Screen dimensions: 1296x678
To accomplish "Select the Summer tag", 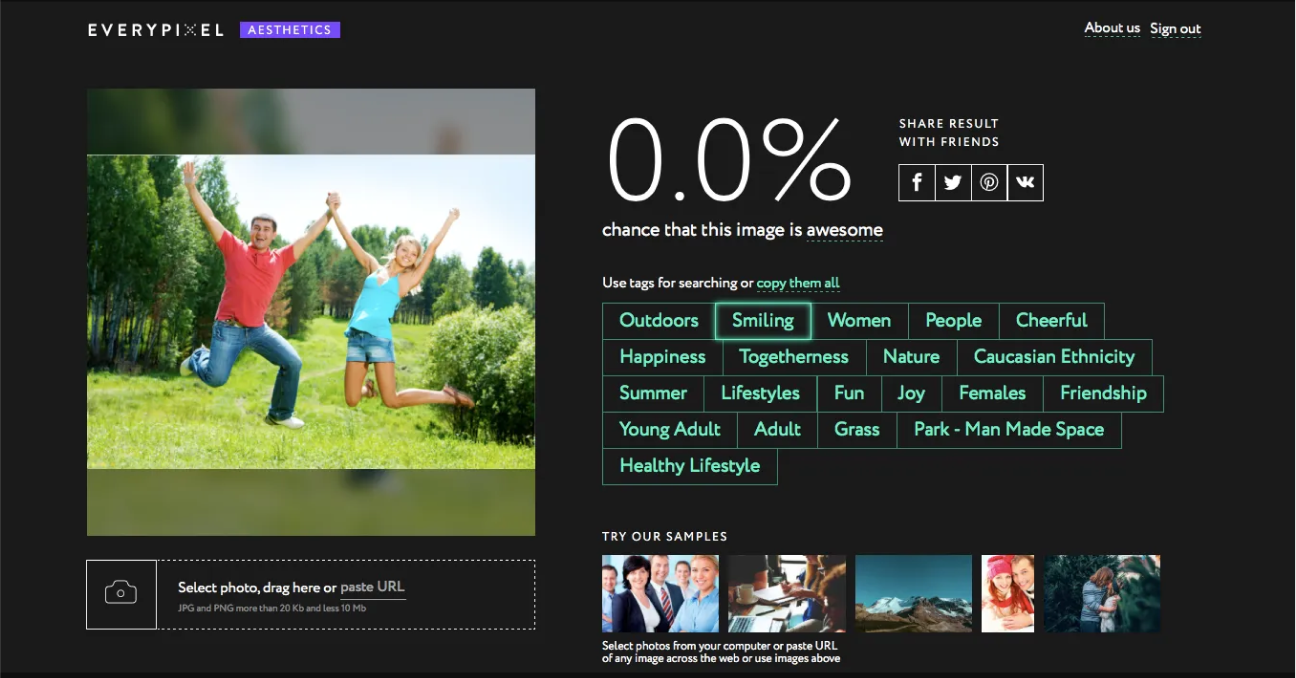I will pos(653,393).
